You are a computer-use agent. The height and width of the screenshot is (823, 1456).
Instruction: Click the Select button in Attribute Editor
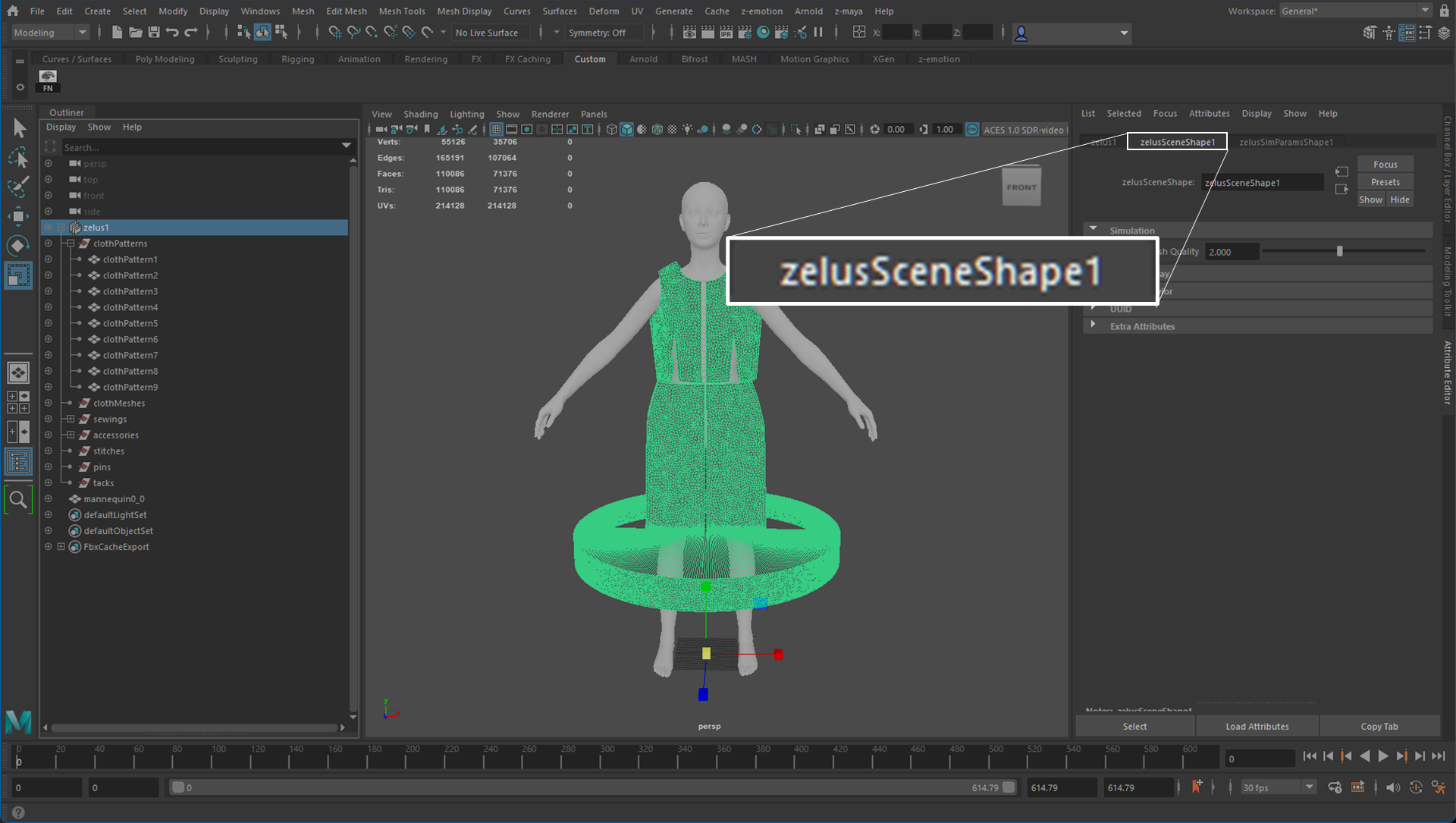coord(1134,726)
